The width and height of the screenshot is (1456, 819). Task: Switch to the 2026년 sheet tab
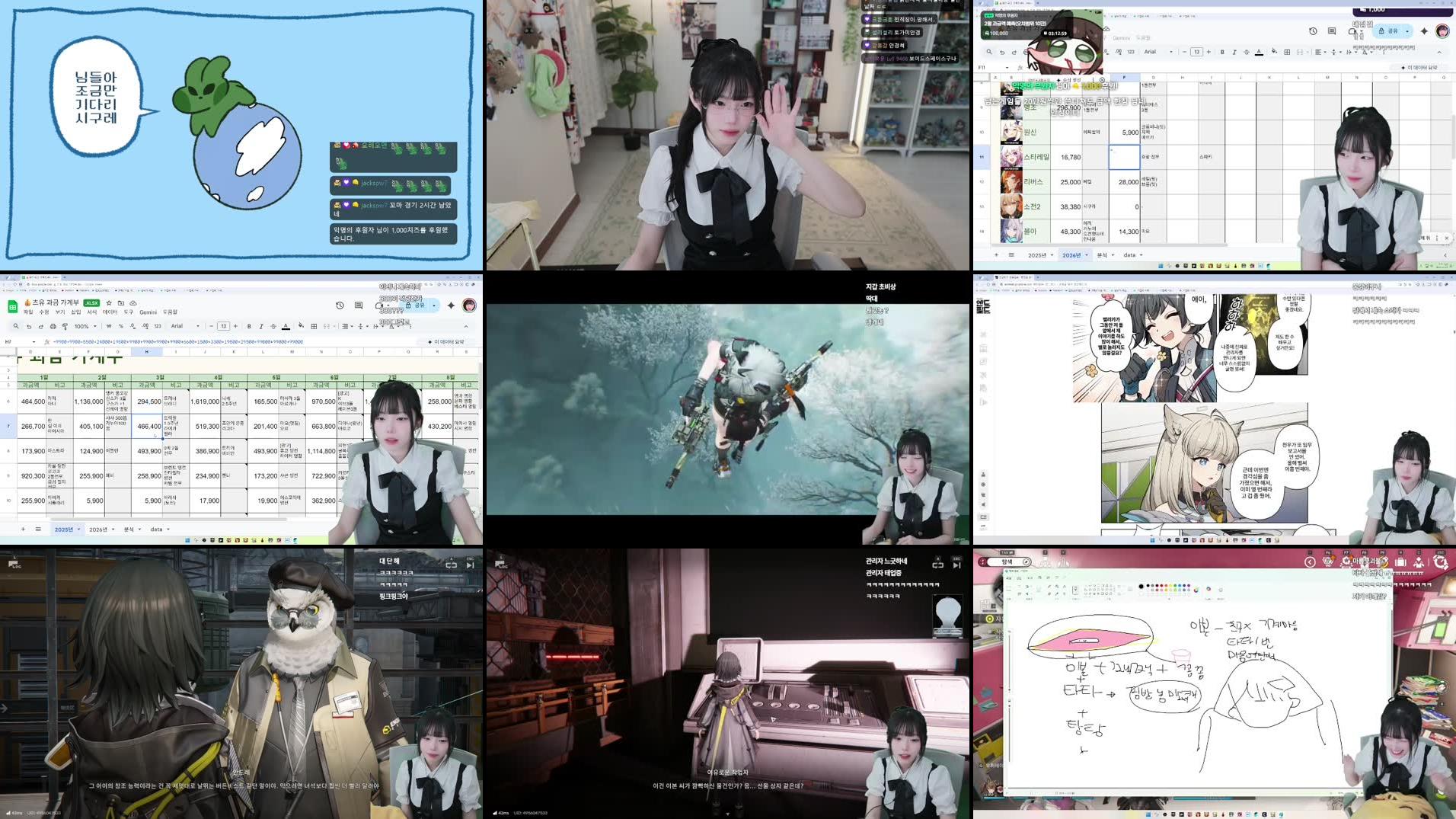click(97, 529)
